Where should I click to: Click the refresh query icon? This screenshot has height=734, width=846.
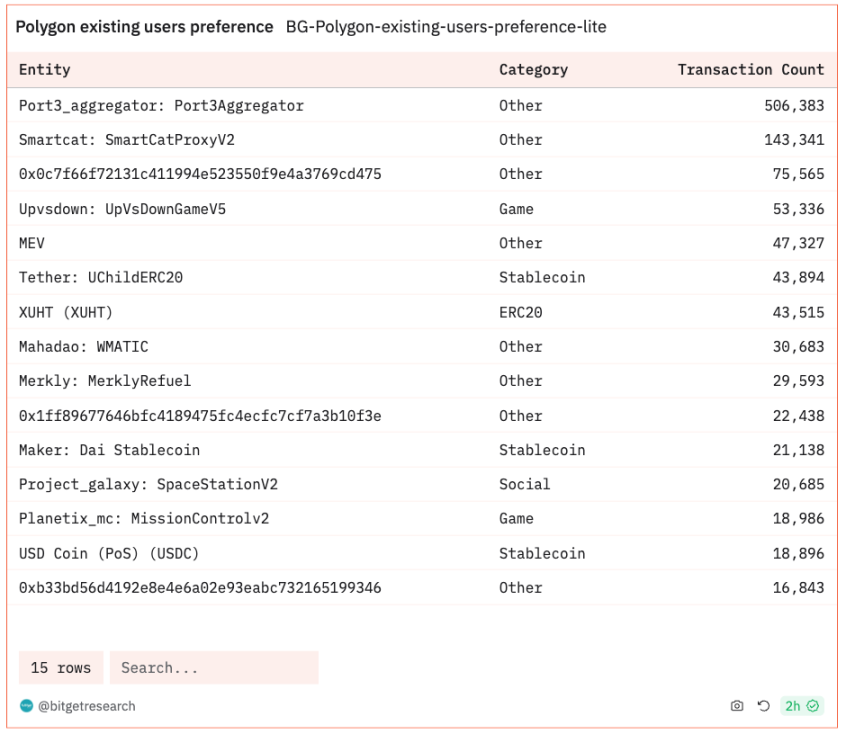(x=763, y=706)
